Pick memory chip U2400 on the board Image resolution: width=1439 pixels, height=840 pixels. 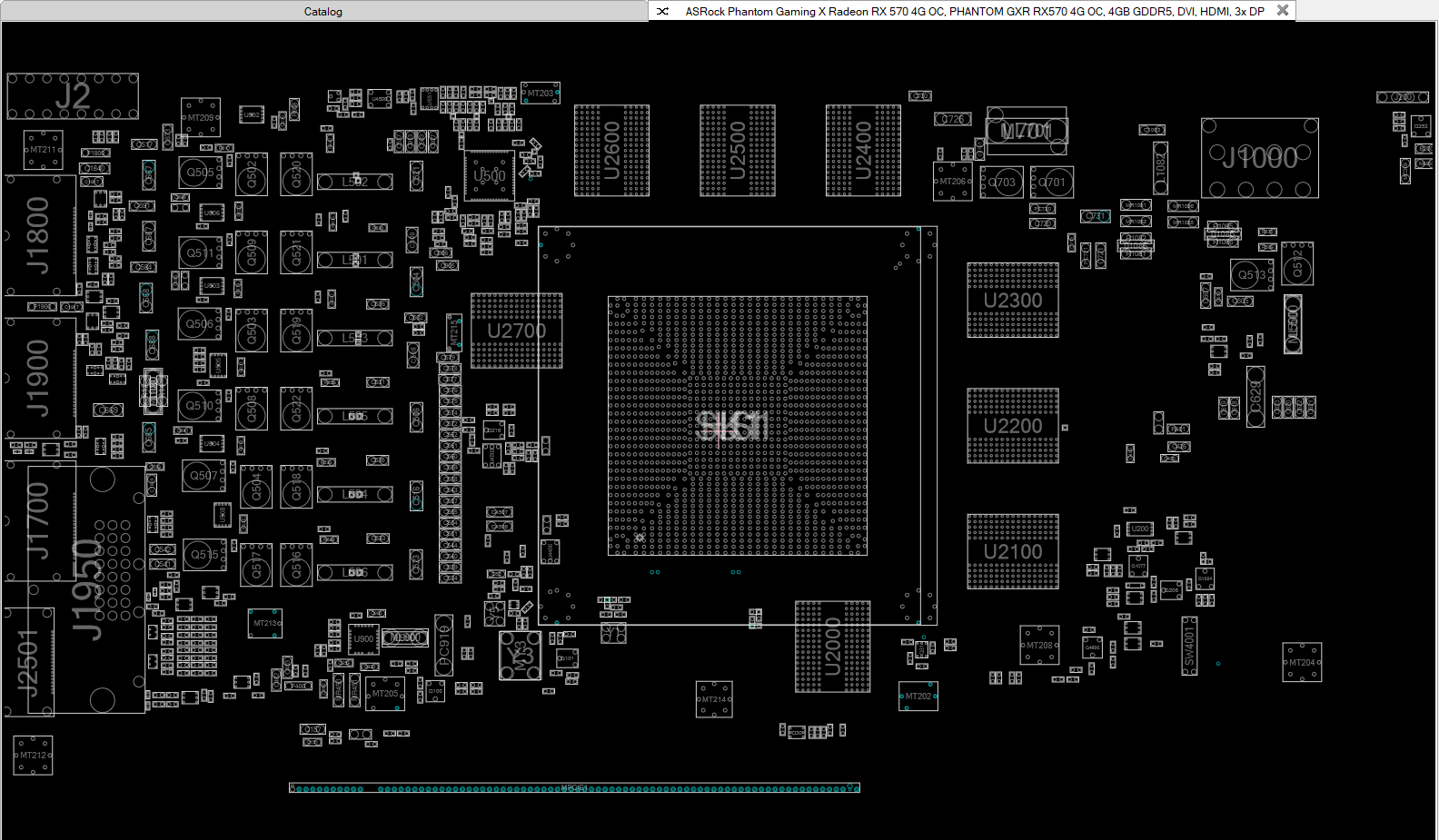coord(863,151)
